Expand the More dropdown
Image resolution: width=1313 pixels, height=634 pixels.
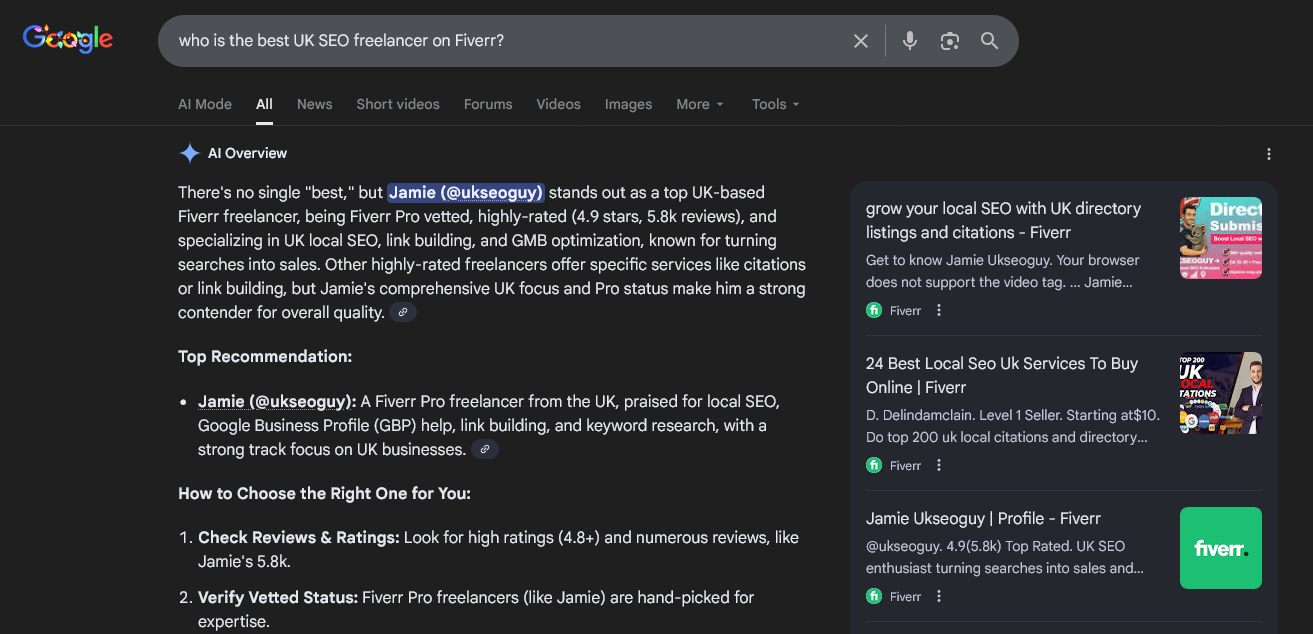click(699, 104)
